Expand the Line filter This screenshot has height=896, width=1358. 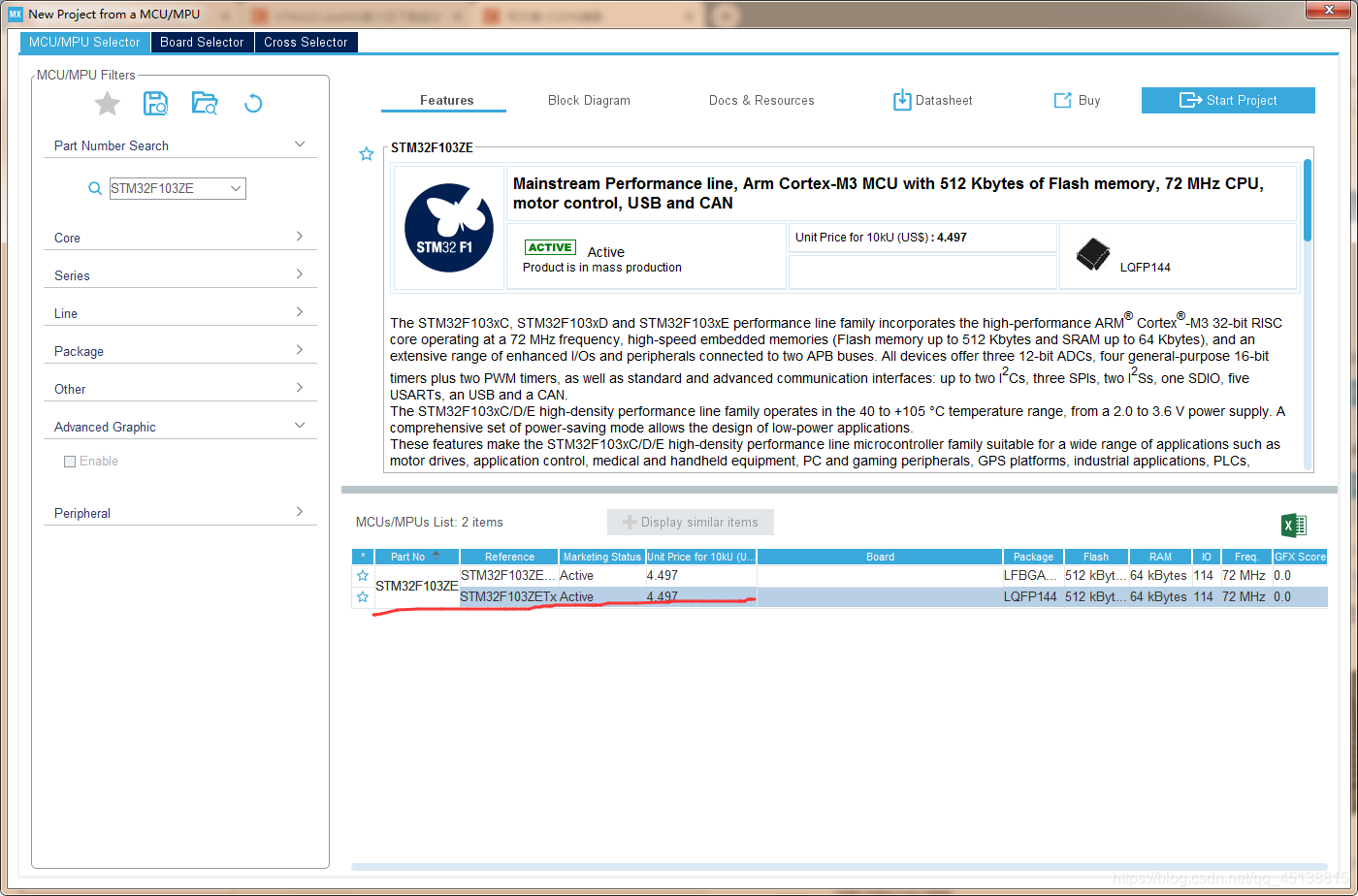[300, 312]
